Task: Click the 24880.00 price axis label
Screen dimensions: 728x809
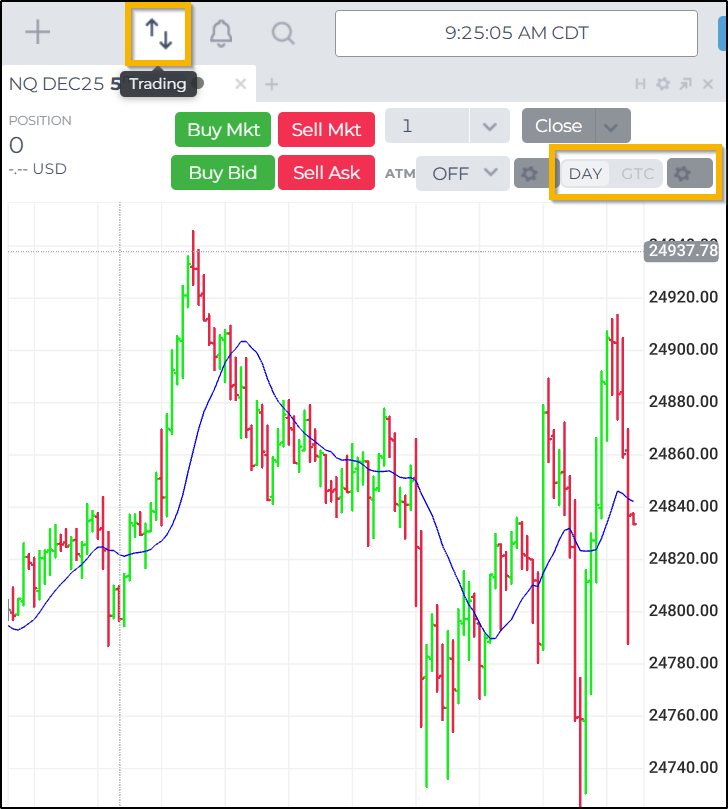Action: (x=683, y=401)
